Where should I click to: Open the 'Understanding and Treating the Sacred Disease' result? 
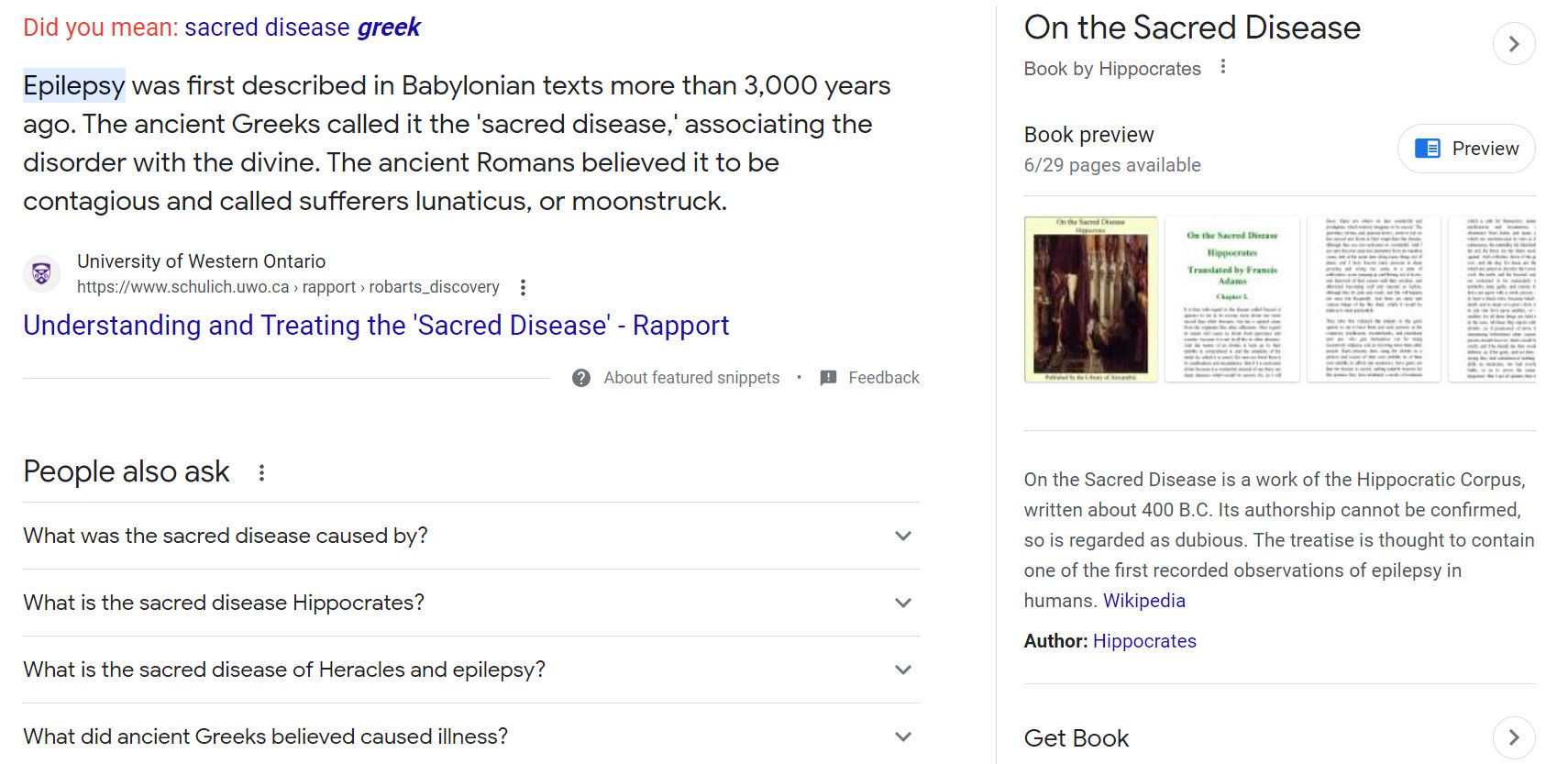click(376, 326)
